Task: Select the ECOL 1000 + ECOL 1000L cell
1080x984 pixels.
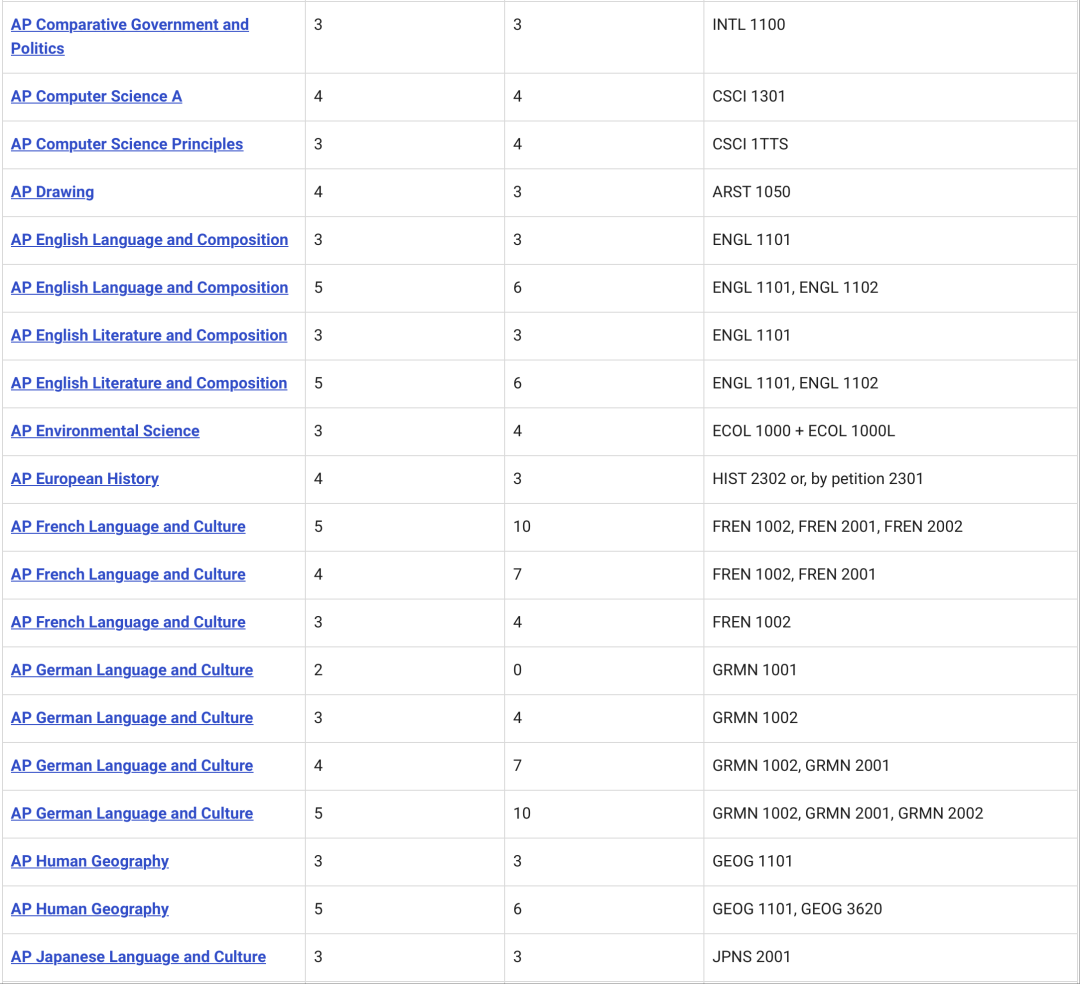Action: [890, 432]
